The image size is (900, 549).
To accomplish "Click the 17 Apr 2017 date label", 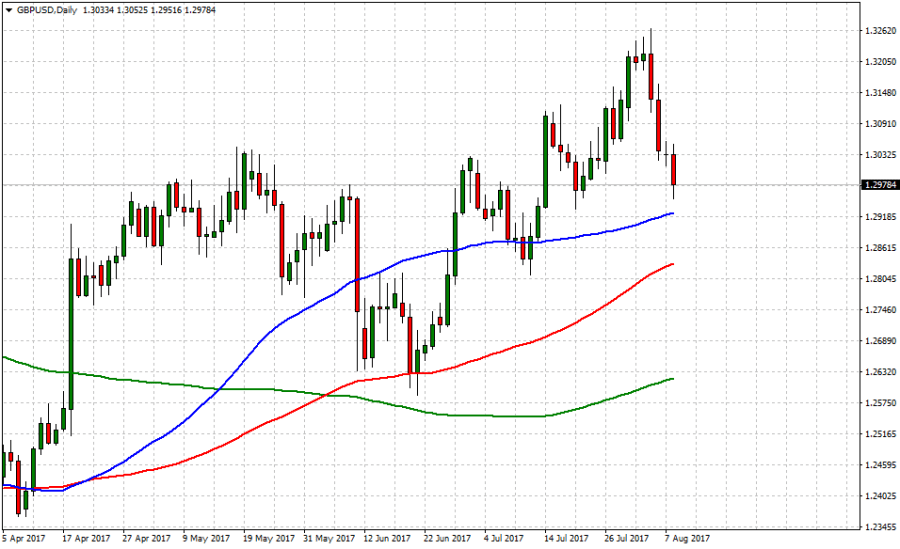I will click(x=85, y=537).
